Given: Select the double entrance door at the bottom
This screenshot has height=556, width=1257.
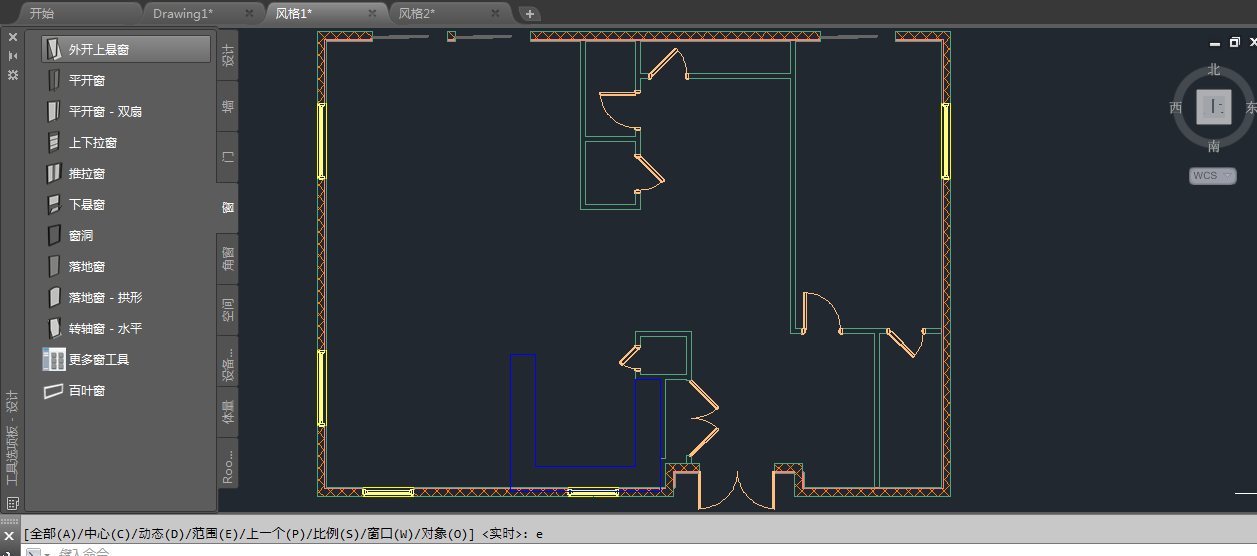Looking at the screenshot, I should pos(735,490).
